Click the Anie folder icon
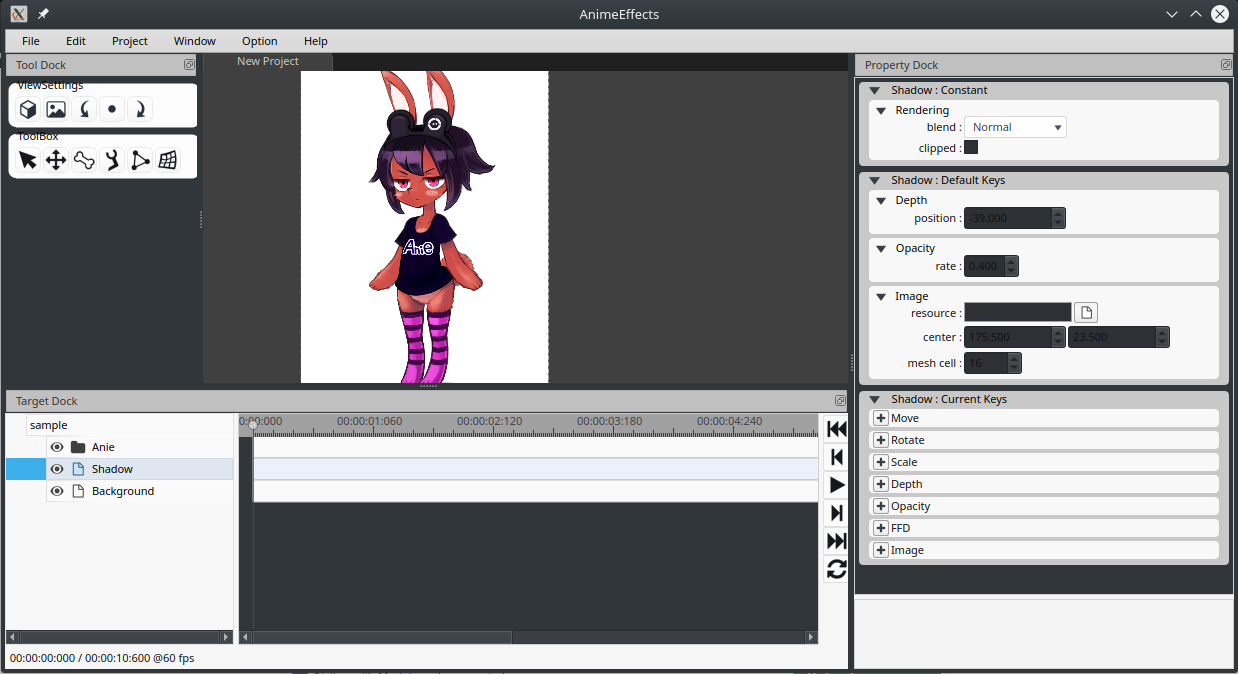 click(x=78, y=447)
